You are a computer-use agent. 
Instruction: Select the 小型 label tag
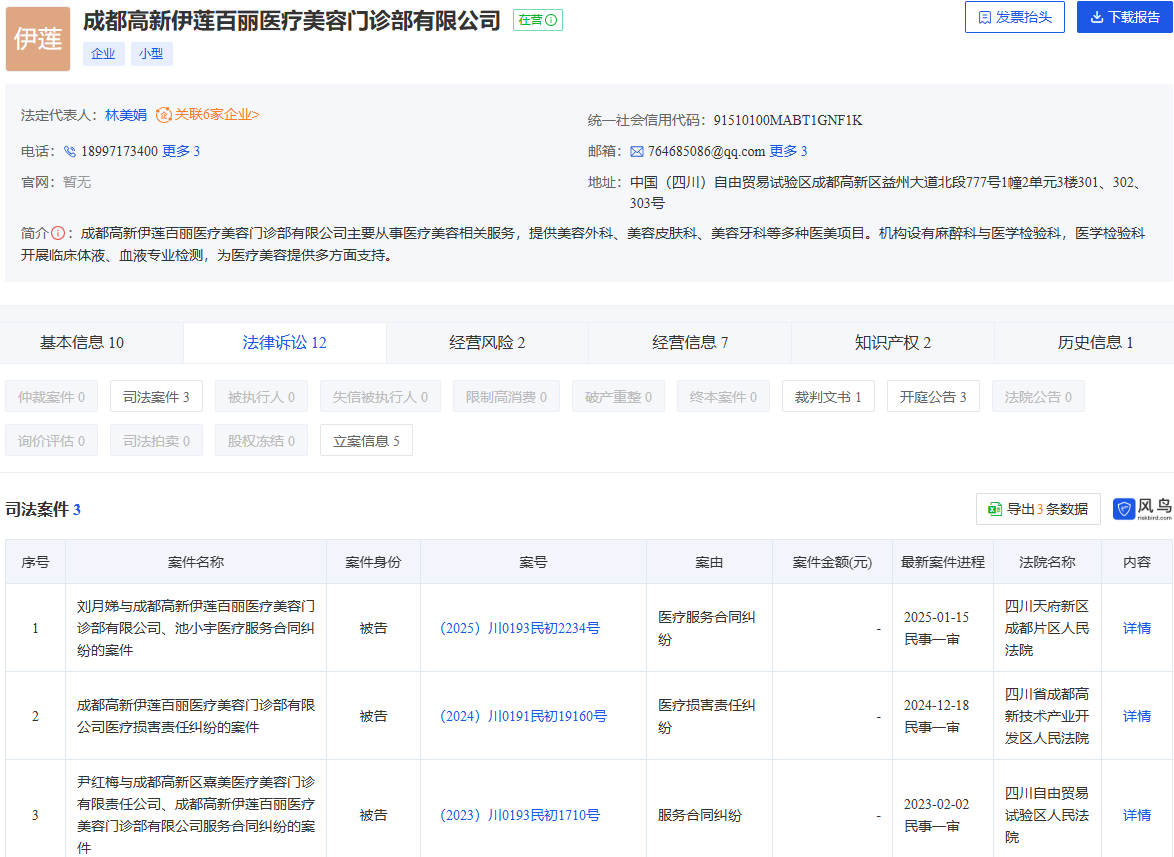tap(151, 53)
